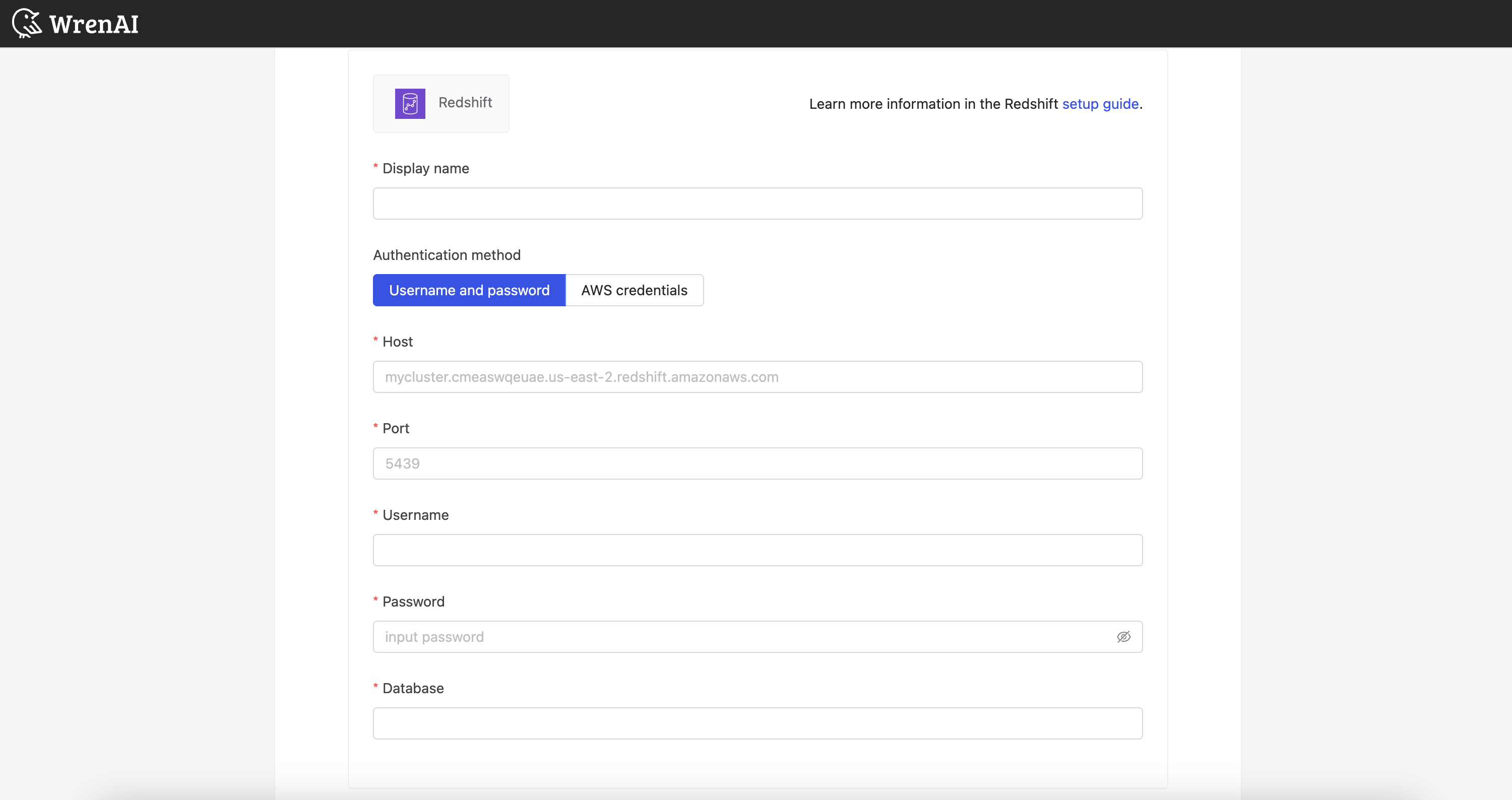Click the Password field label

point(413,602)
